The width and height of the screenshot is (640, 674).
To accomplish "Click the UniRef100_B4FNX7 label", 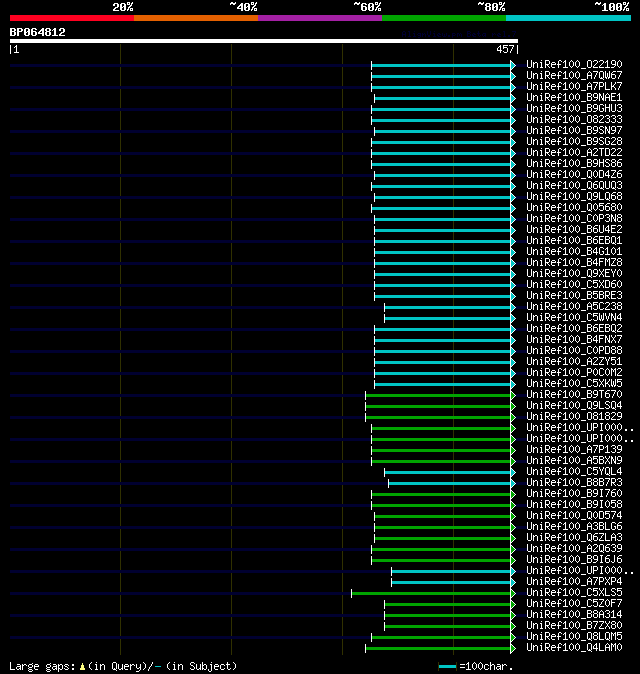I will 574,340.
